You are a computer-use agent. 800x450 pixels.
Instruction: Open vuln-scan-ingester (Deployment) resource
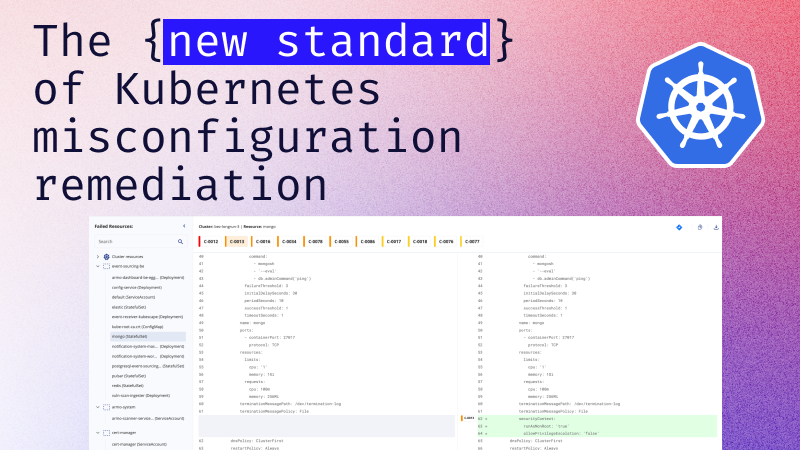pyautogui.click(x=141, y=395)
